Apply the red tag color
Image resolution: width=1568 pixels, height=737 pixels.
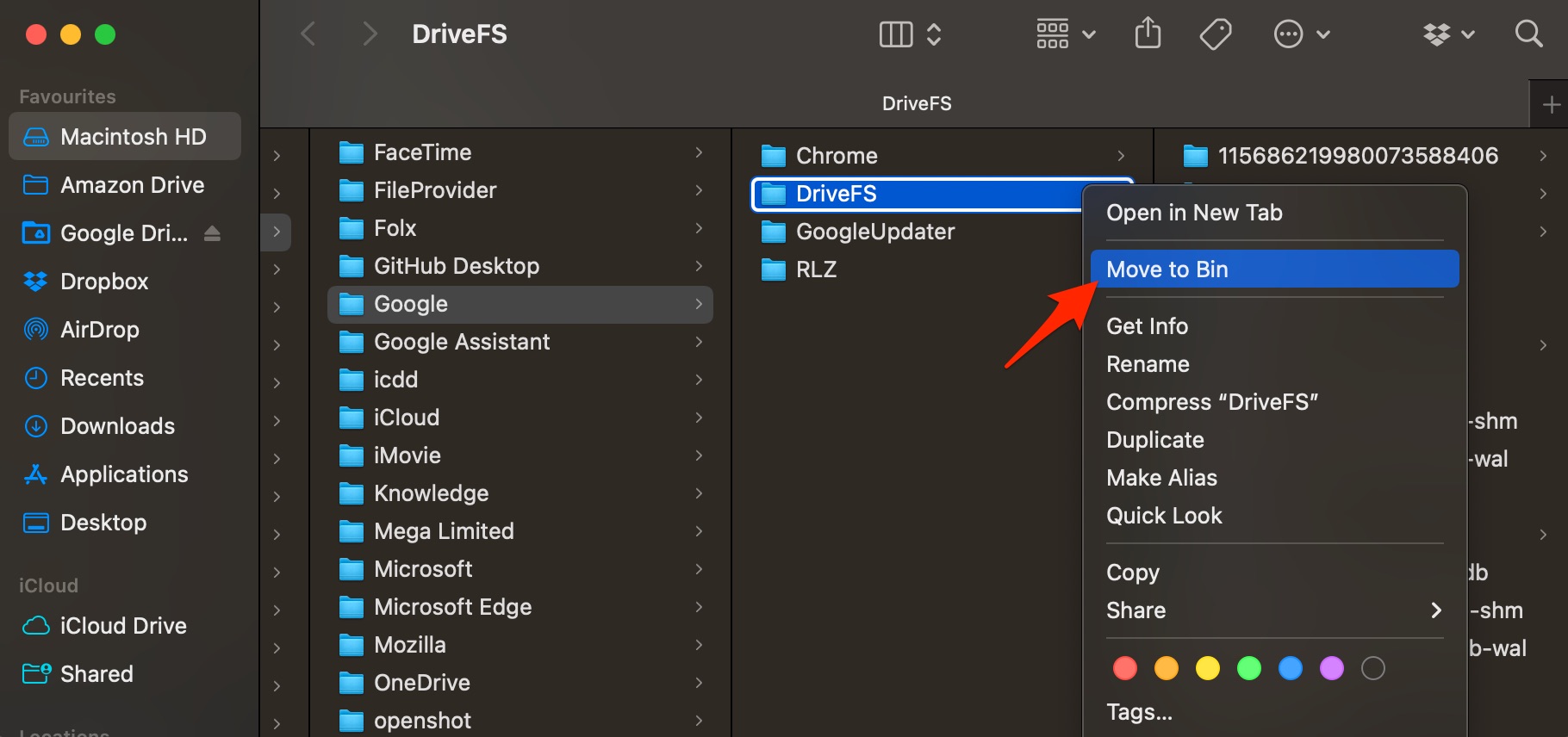click(x=1125, y=668)
